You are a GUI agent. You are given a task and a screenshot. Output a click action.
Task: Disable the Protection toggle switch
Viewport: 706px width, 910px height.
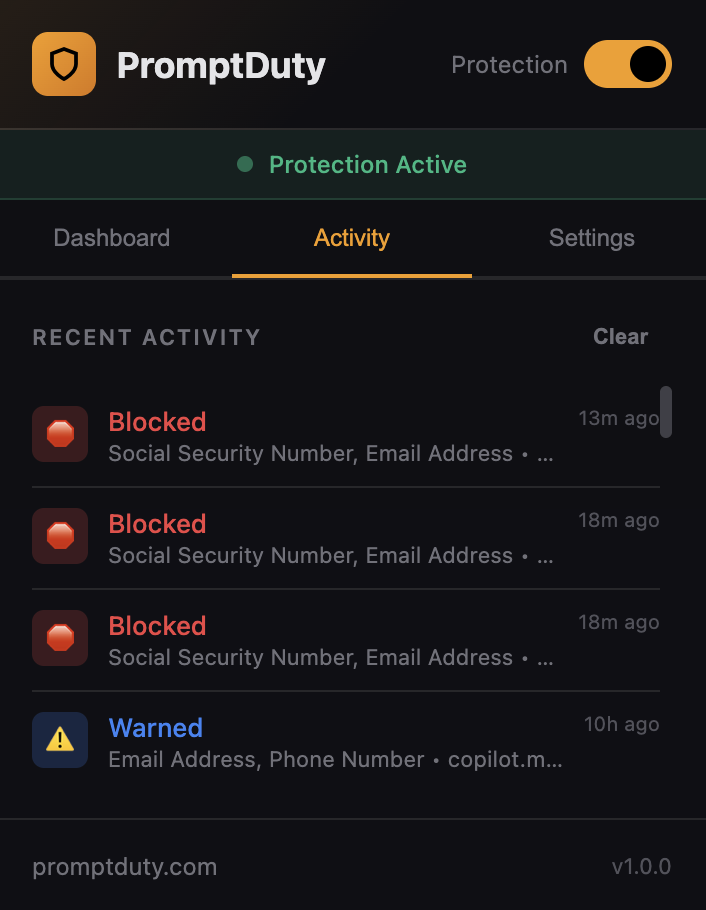click(x=627, y=63)
